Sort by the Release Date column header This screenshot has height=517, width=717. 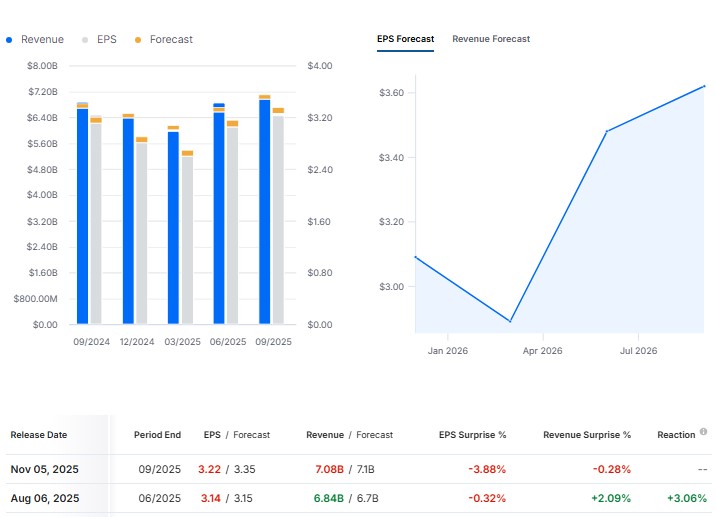tap(39, 435)
